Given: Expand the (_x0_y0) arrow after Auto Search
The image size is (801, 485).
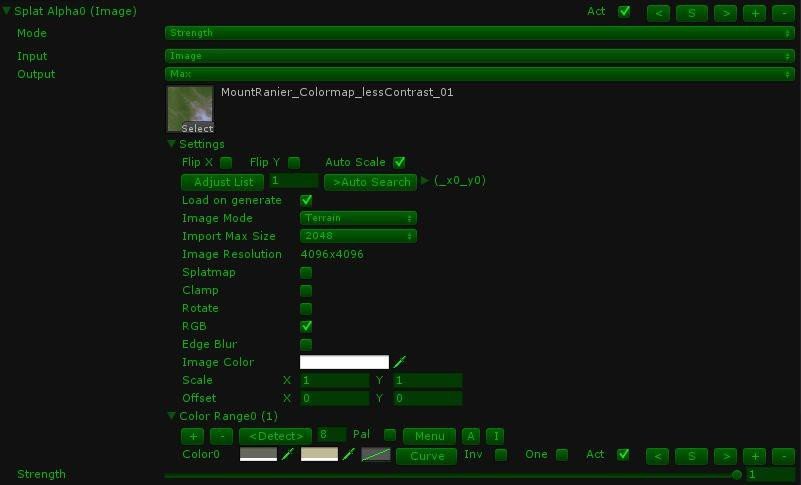Looking at the screenshot, I should coord(425,180).
